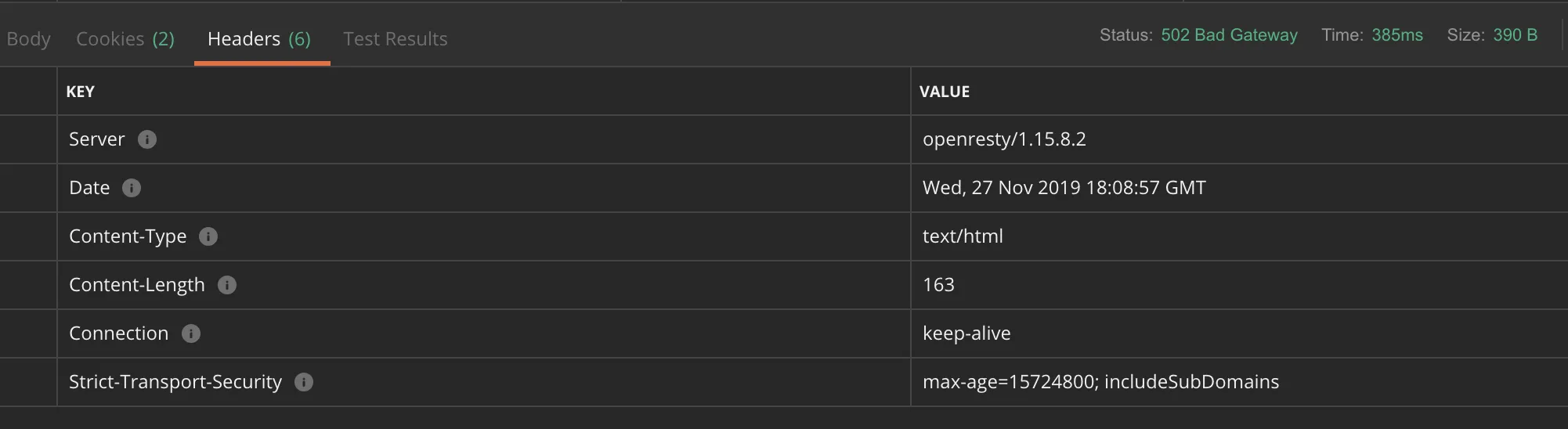This screenshot has height=429, width=1568.
Task: Select the keep-alive connection value
Action: 966,333
